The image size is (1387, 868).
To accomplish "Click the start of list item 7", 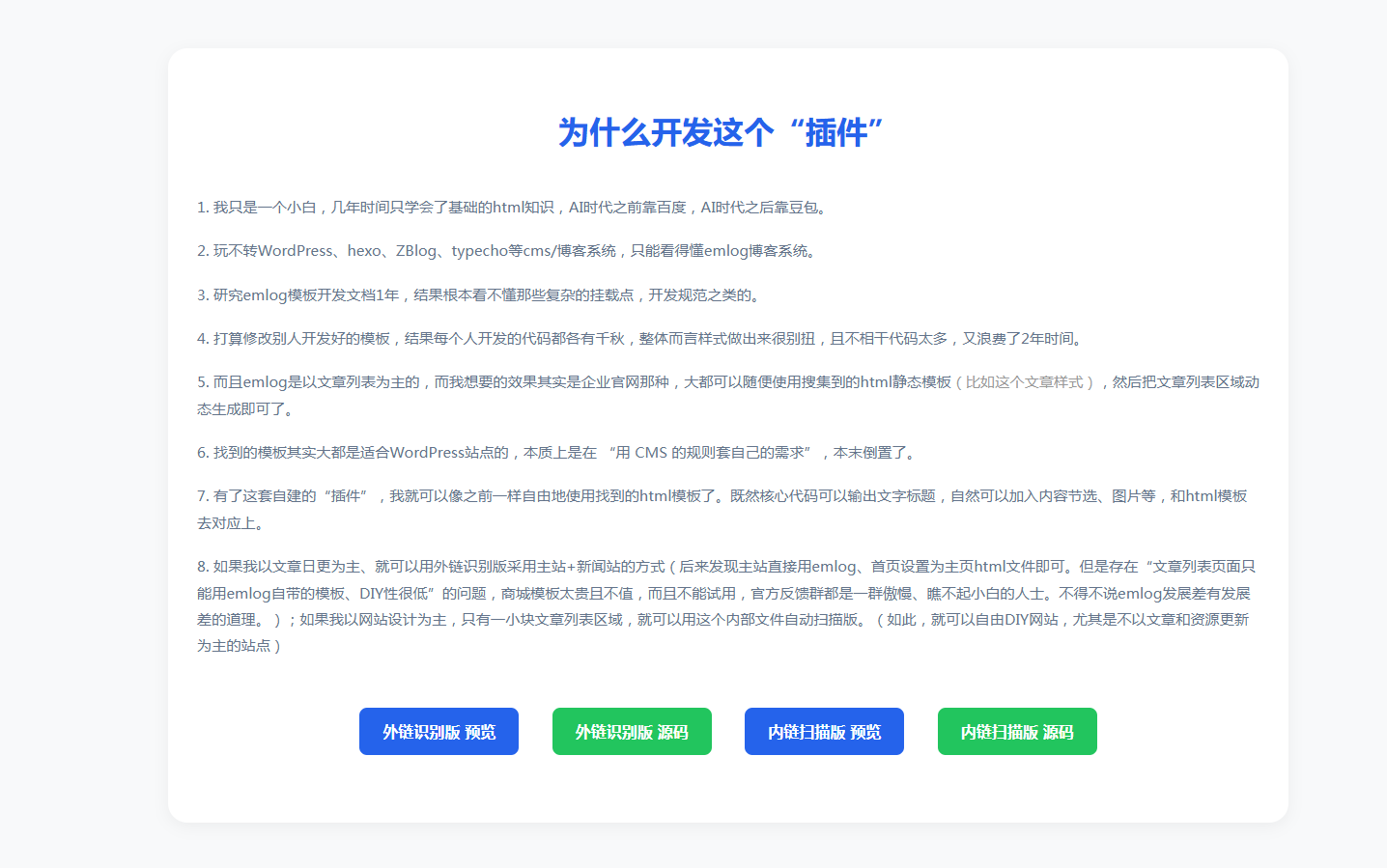I will coord(232,496).
